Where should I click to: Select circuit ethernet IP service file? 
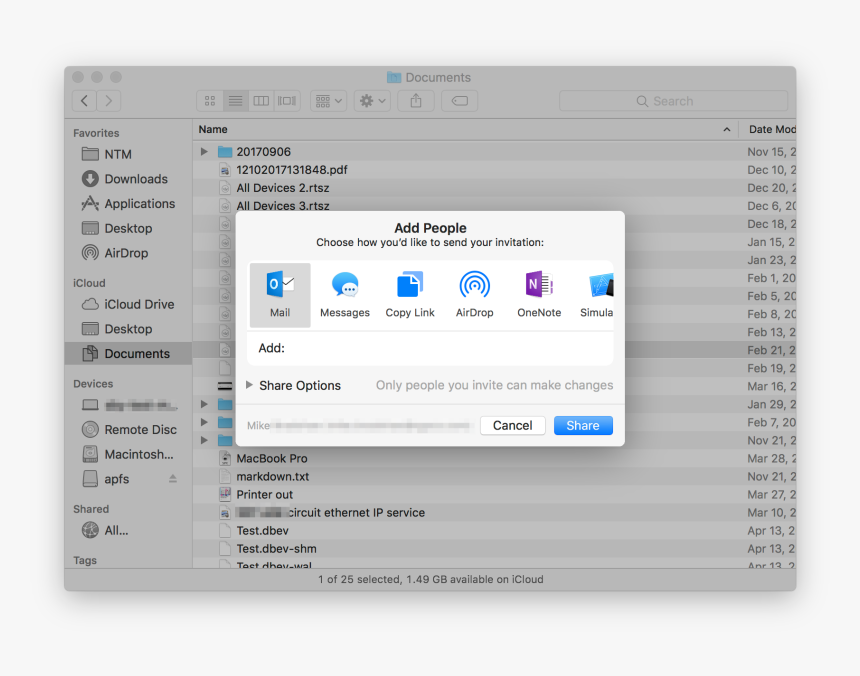coord(494,513)
